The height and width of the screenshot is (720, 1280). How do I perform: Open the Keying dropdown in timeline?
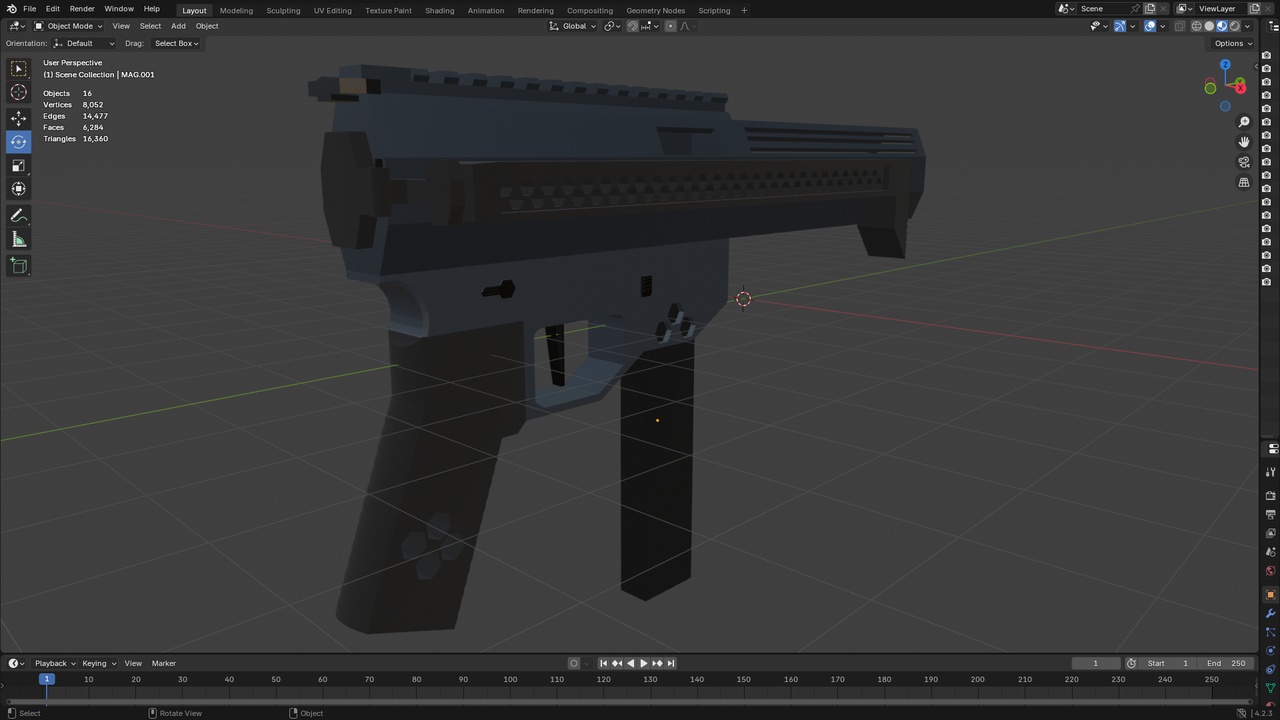click(98, 663)
